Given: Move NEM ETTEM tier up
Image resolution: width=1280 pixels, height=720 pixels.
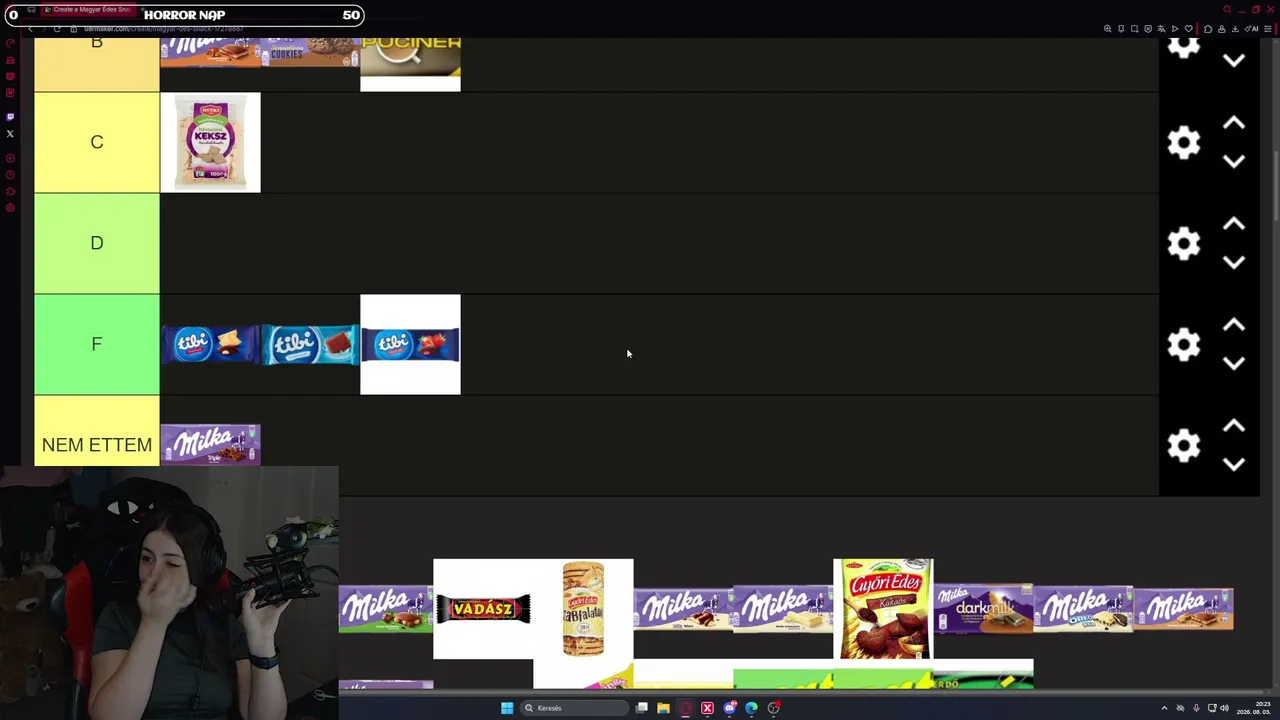Looking at the screenshot, I should coord(1234,426).
